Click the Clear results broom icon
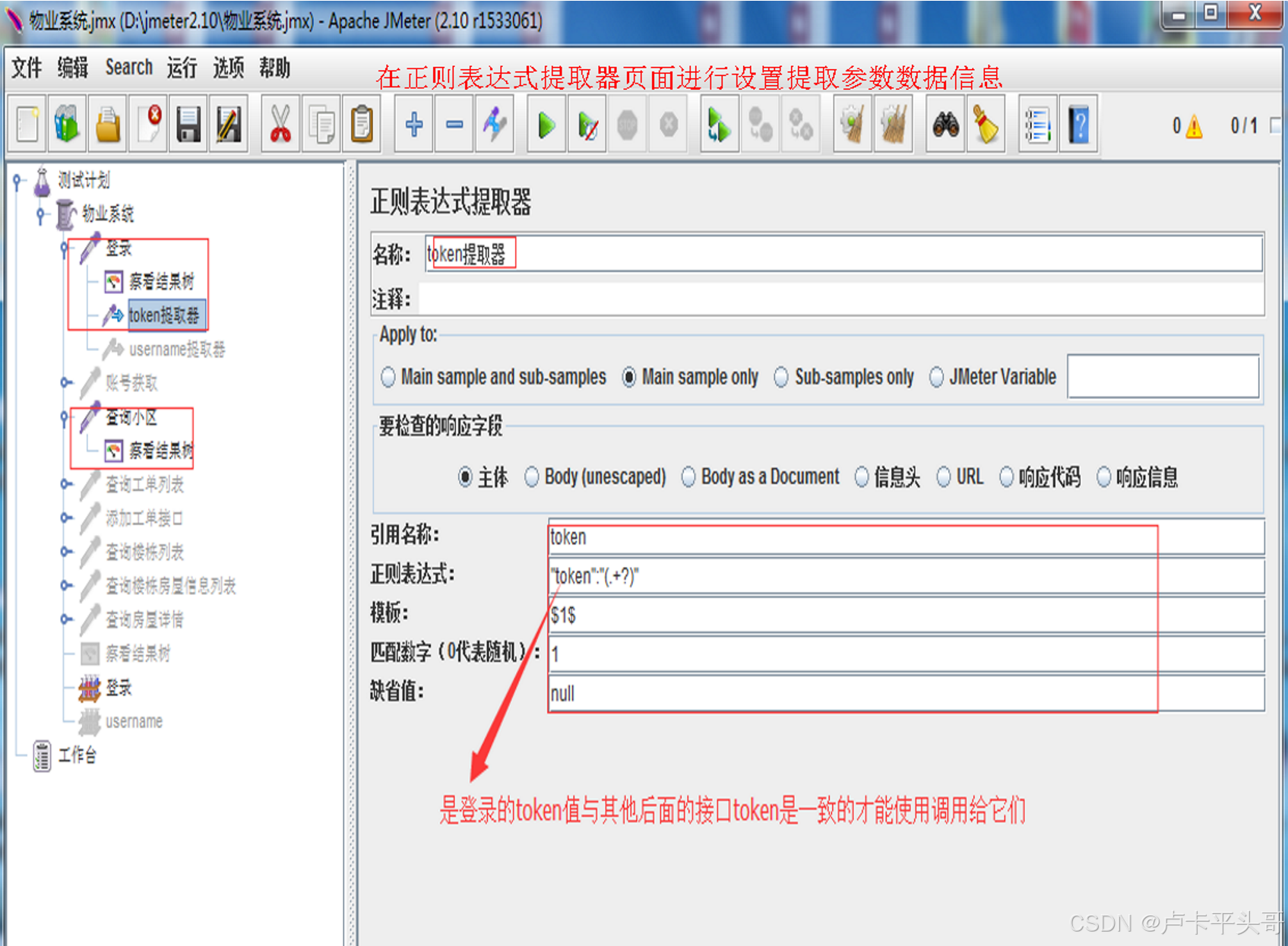The image size is (1288, 946). coord(853,124)
